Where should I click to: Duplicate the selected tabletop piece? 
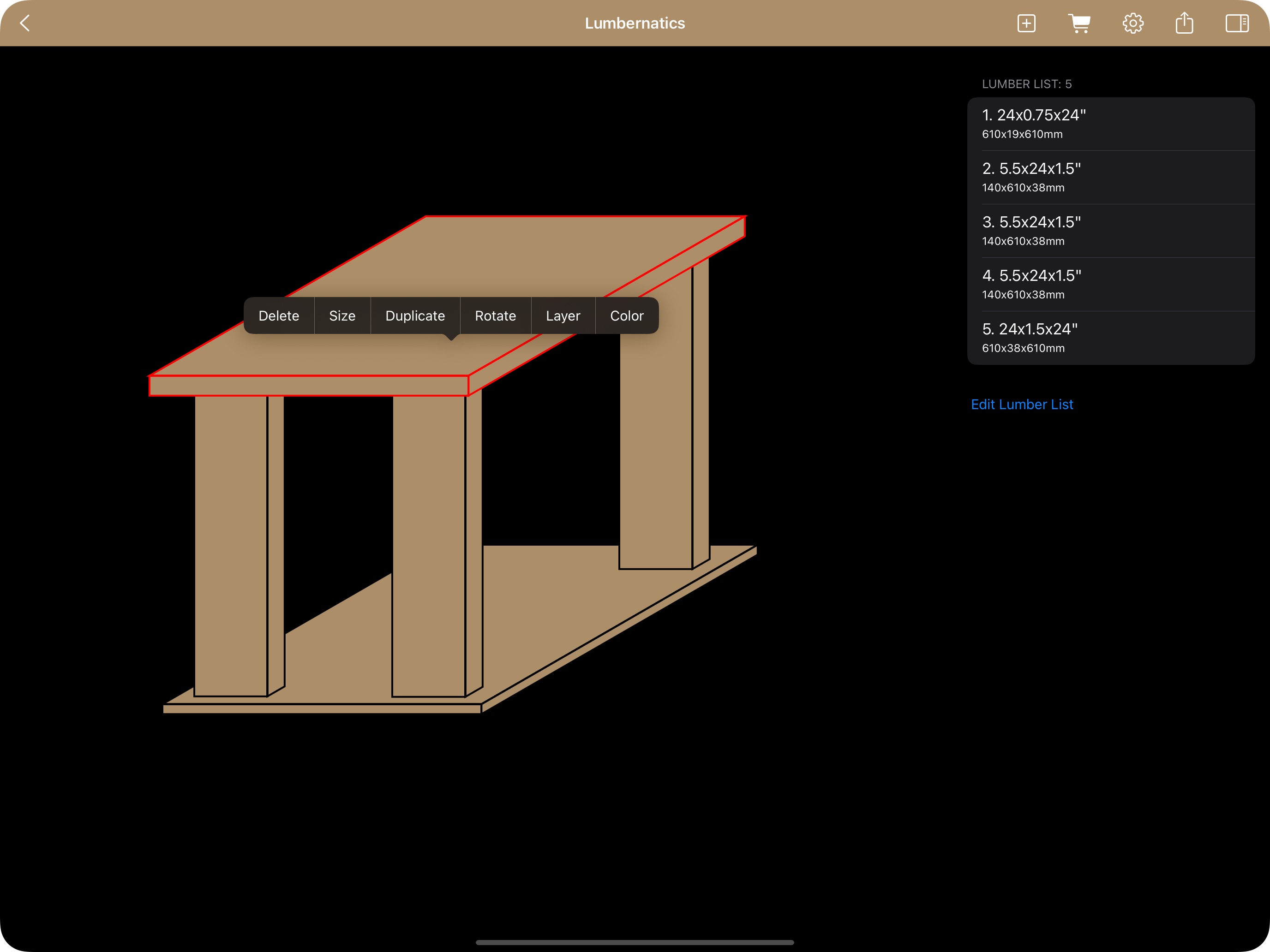415,315
